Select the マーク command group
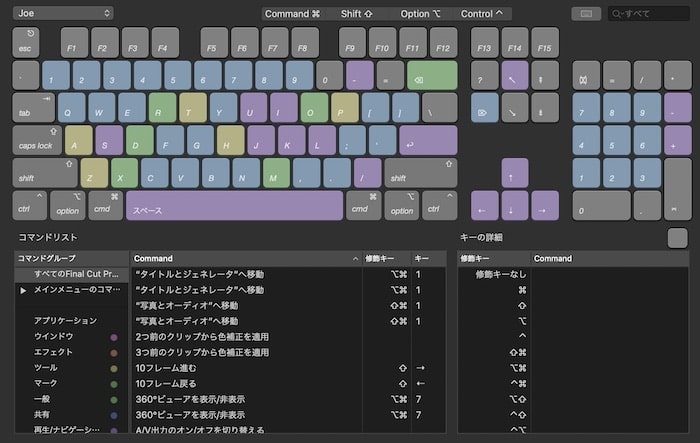 pos(72,383)
